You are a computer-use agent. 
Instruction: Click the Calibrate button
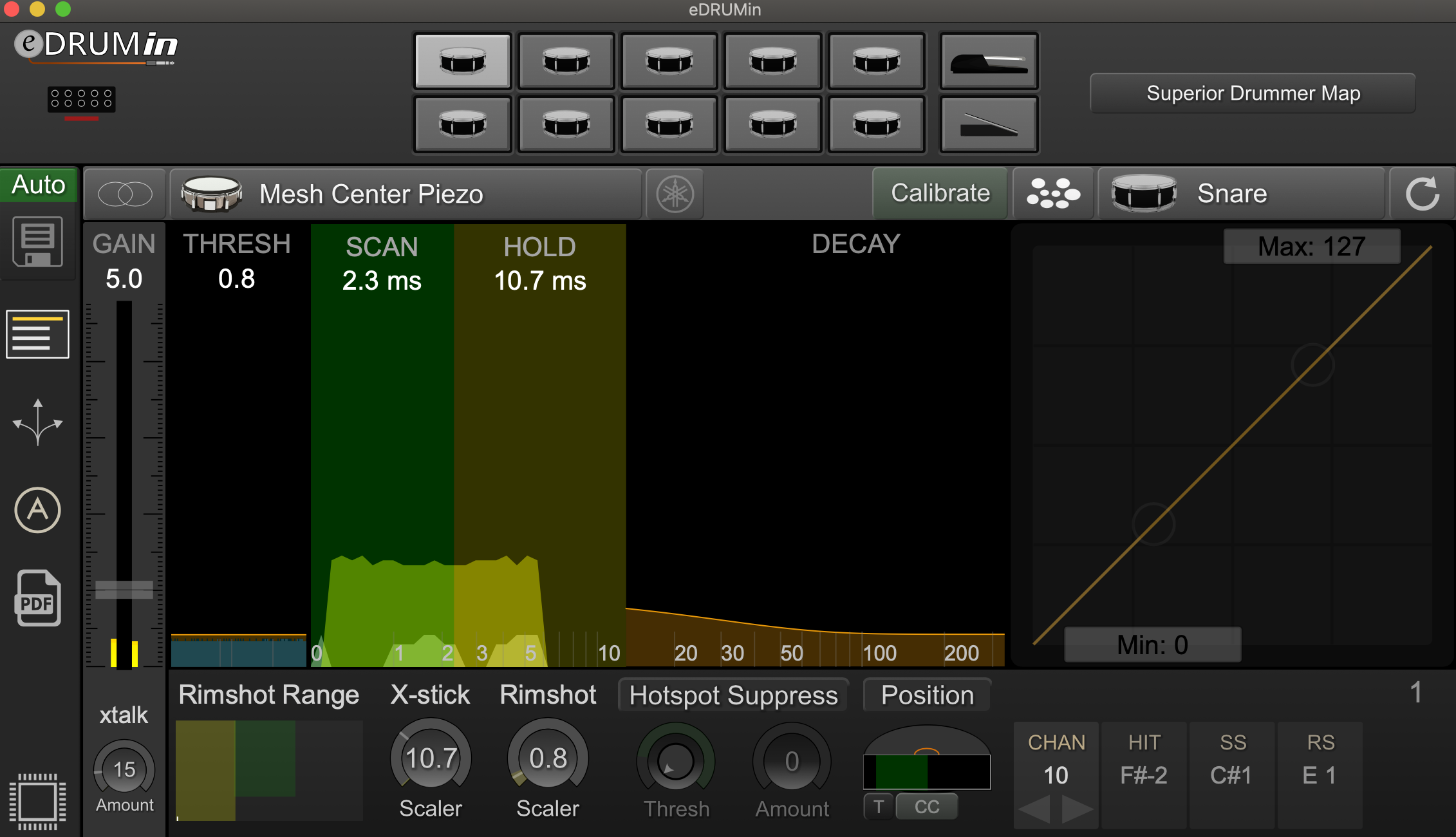(x=940, y=193)
